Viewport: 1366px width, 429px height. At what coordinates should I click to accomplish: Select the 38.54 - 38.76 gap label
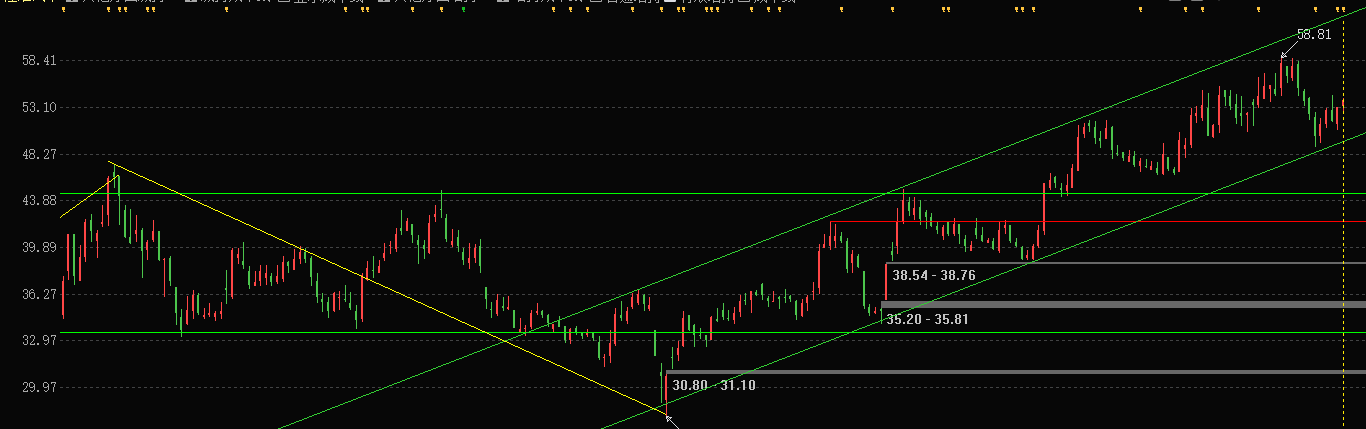[934, 275]
